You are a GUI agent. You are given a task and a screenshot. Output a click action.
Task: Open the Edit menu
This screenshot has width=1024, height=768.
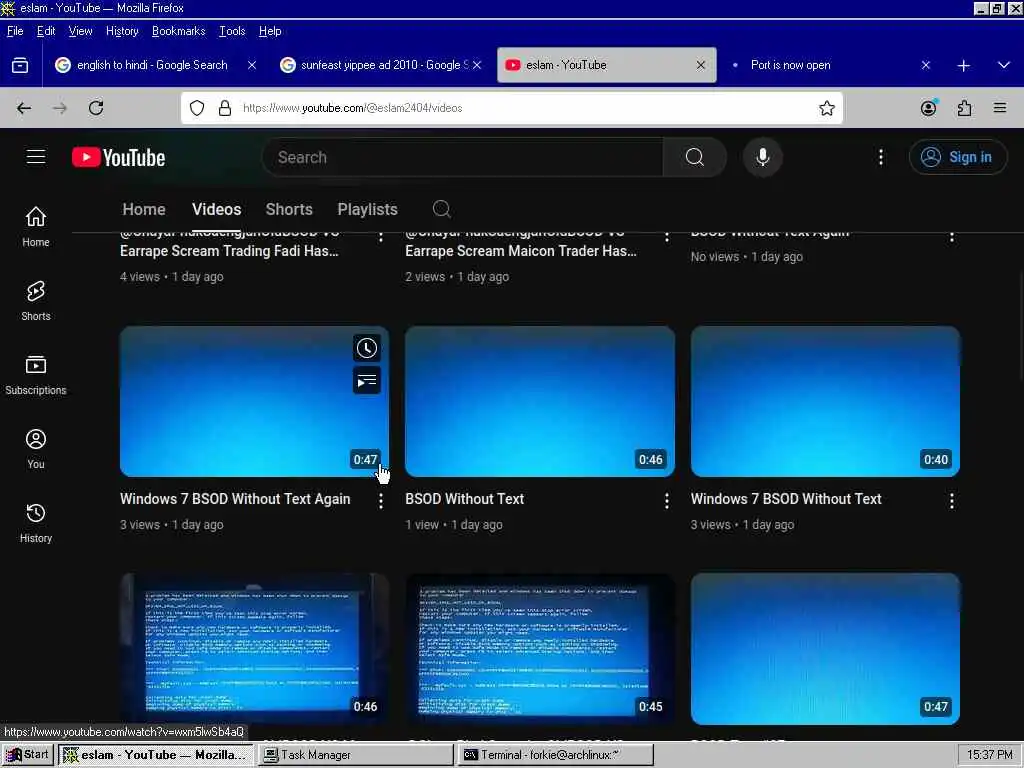(x=46, y=31)
